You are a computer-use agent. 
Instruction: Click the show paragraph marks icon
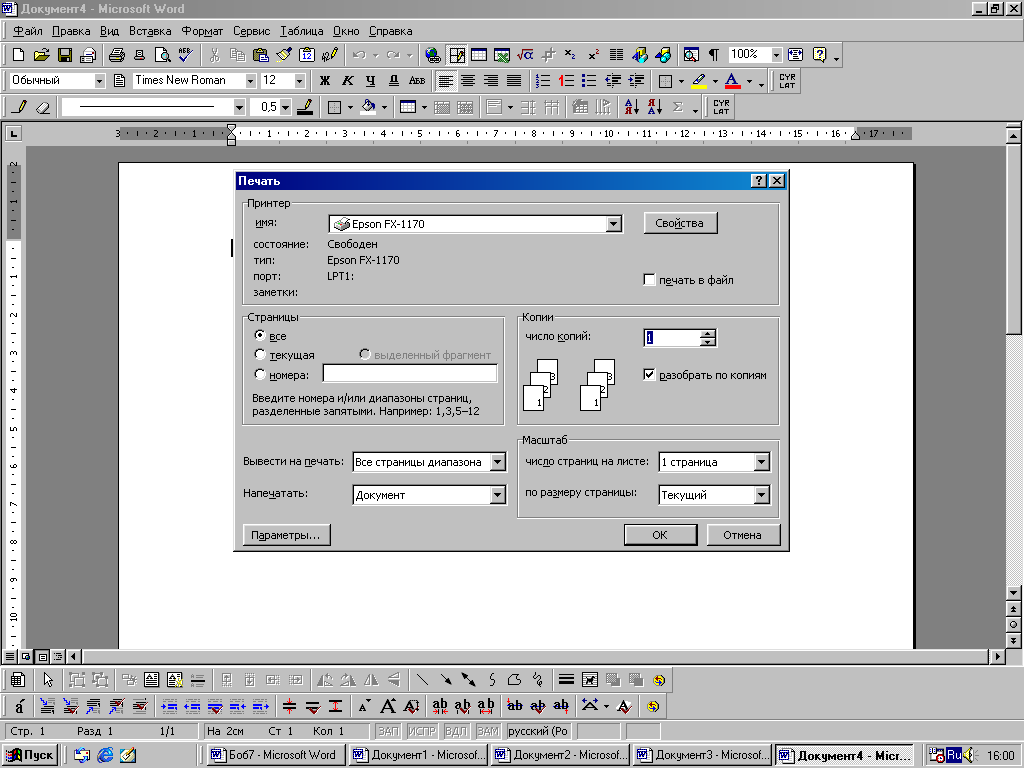(714, 55)
